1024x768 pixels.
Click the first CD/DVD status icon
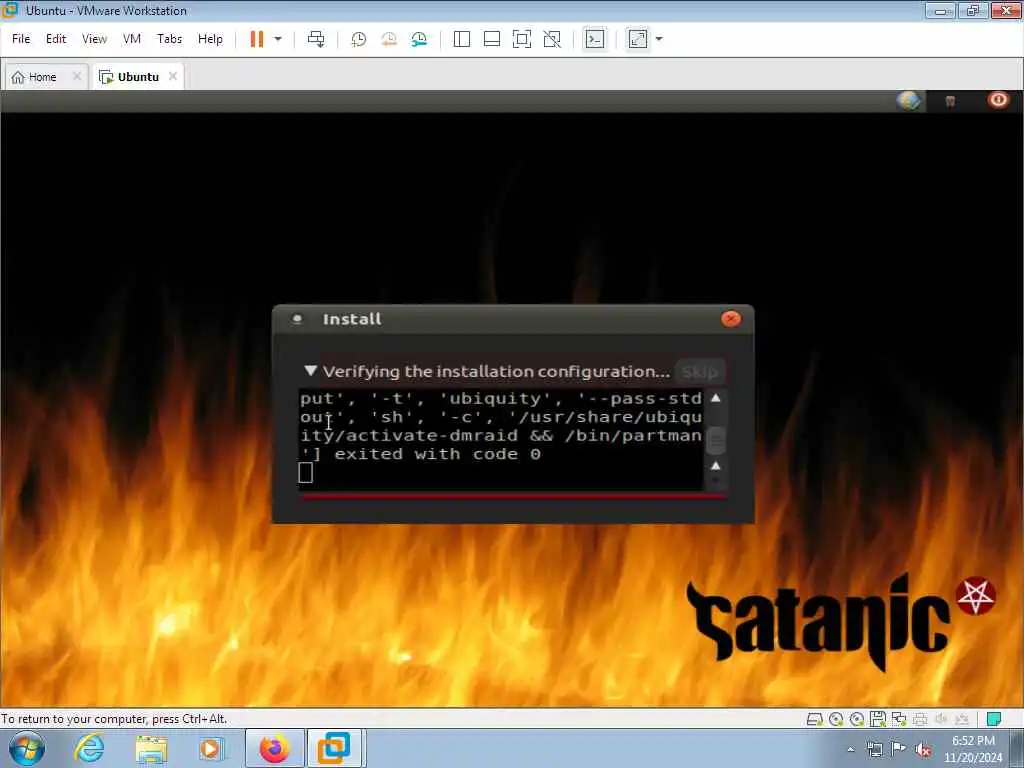coord(835,719)
